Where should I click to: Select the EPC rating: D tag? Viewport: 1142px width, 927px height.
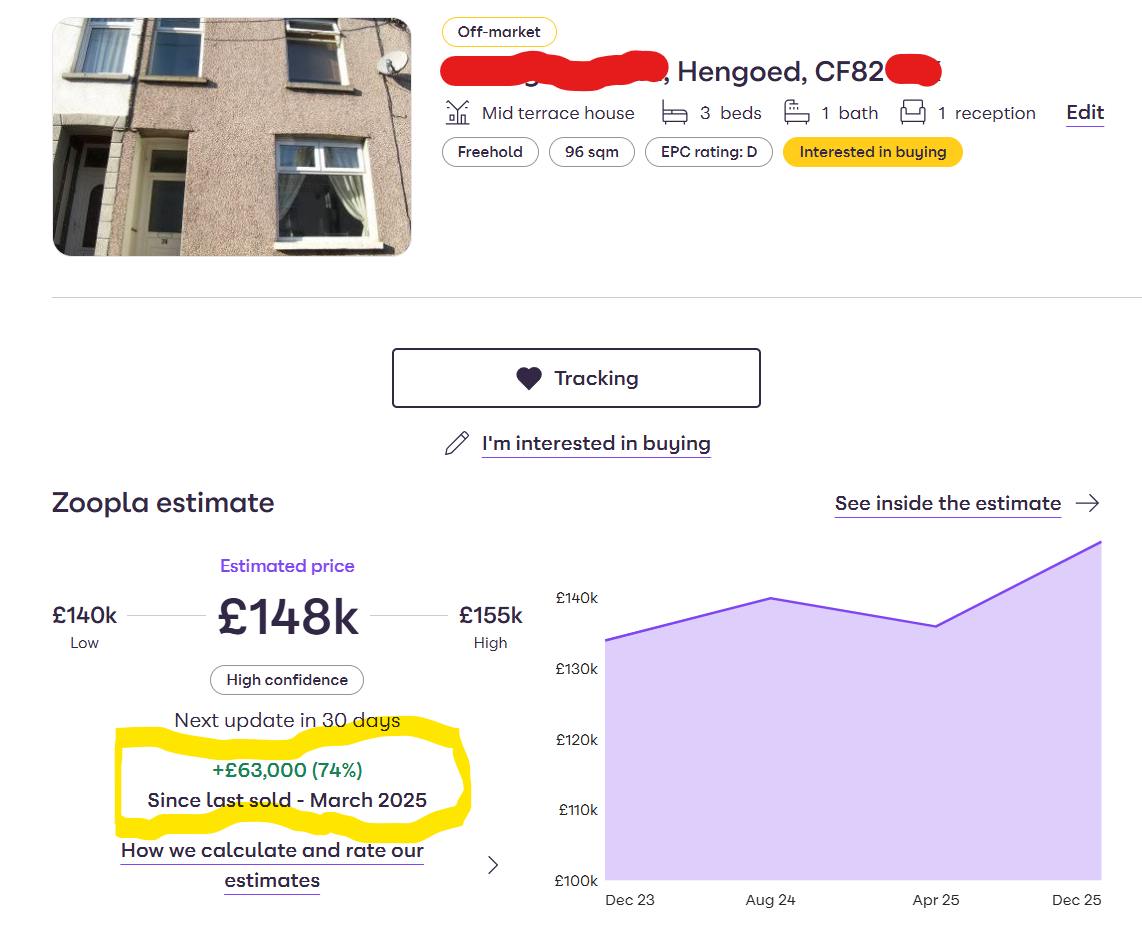point(709,152)
